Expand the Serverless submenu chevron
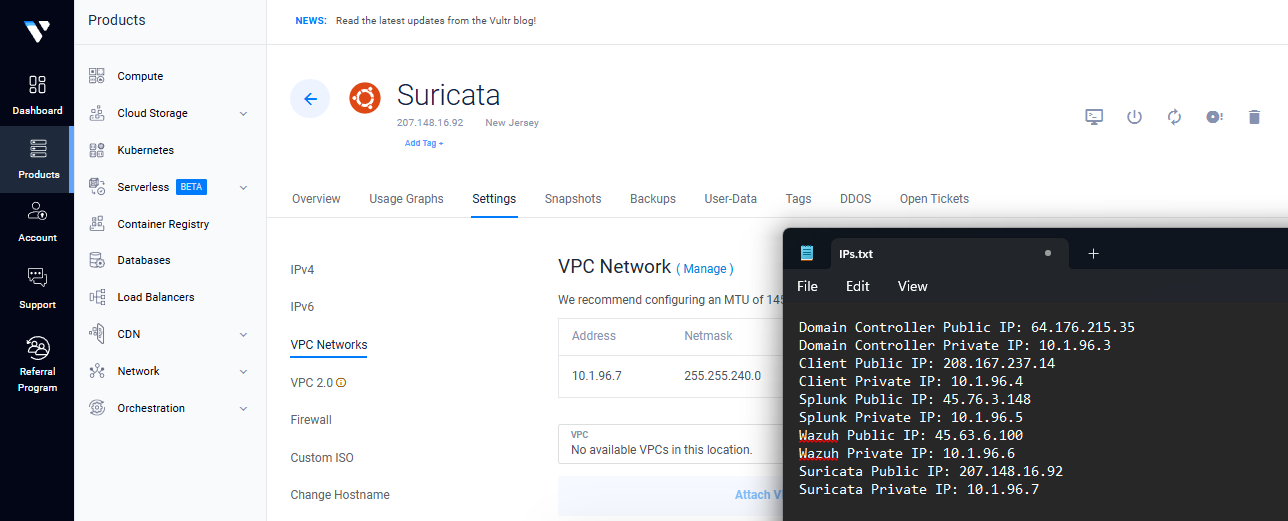Image resolution: width=1288 pixels, height=521 pixels. 243,187
